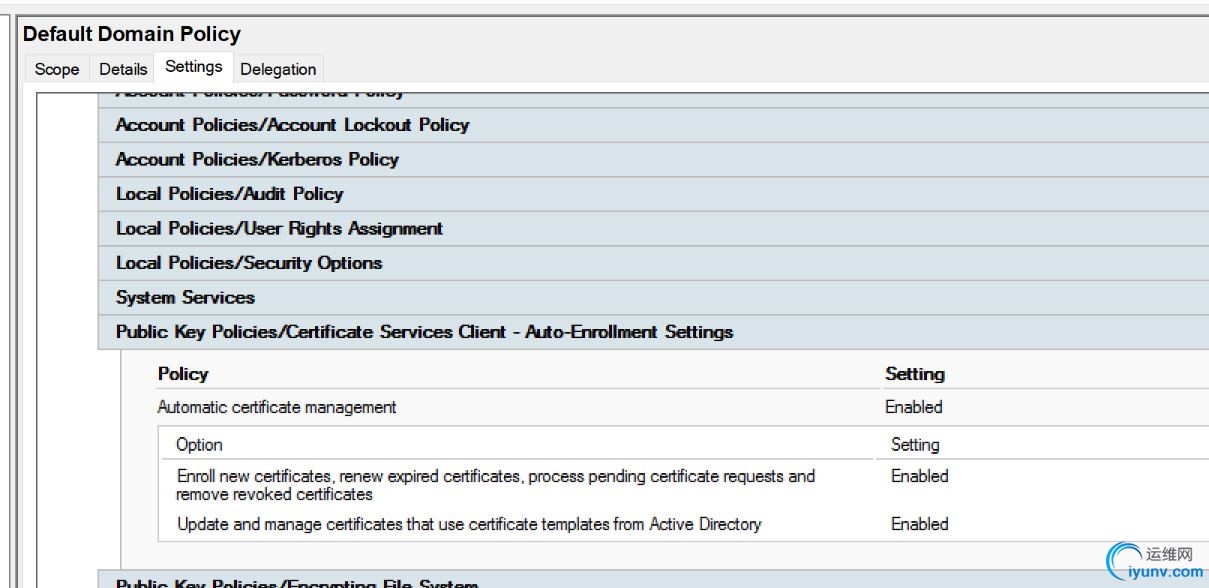Click the Enabled value for Automatic certificate management
Screen dimensions: 1209x588
click(x=914, y=407)
